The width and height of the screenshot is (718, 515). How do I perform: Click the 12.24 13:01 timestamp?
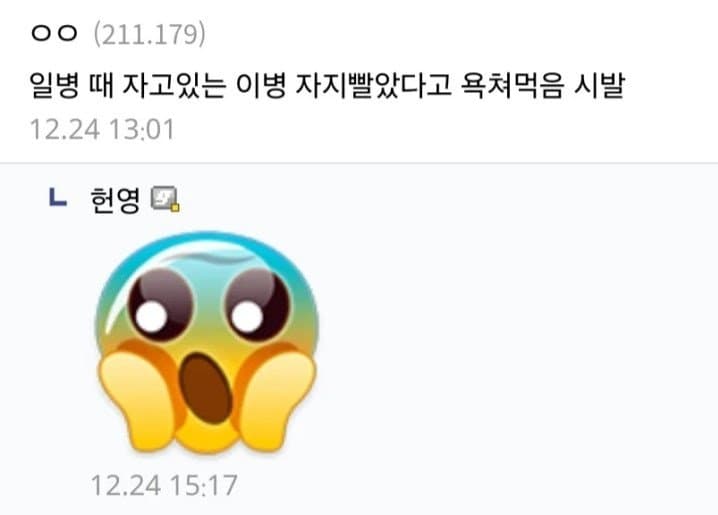[x=102, y=129]
